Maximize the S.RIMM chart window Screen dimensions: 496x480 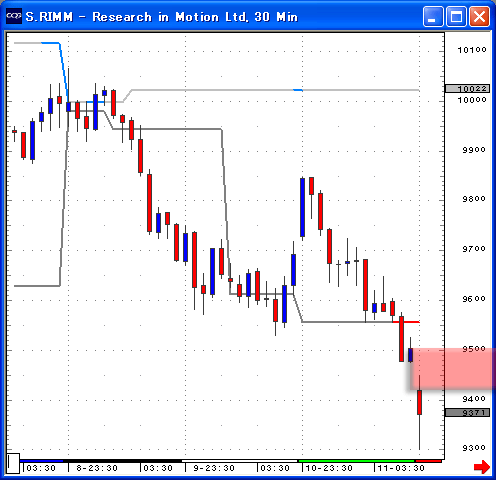[x=456, y=16]
